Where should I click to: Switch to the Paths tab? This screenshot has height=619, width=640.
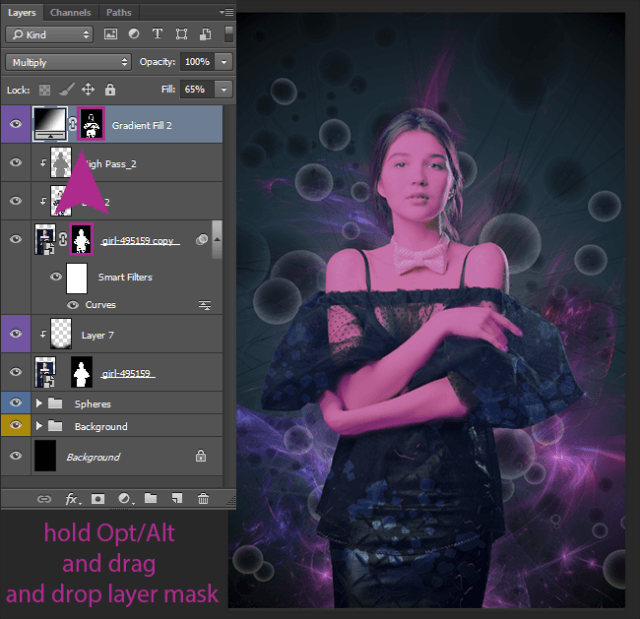[118, 13]
